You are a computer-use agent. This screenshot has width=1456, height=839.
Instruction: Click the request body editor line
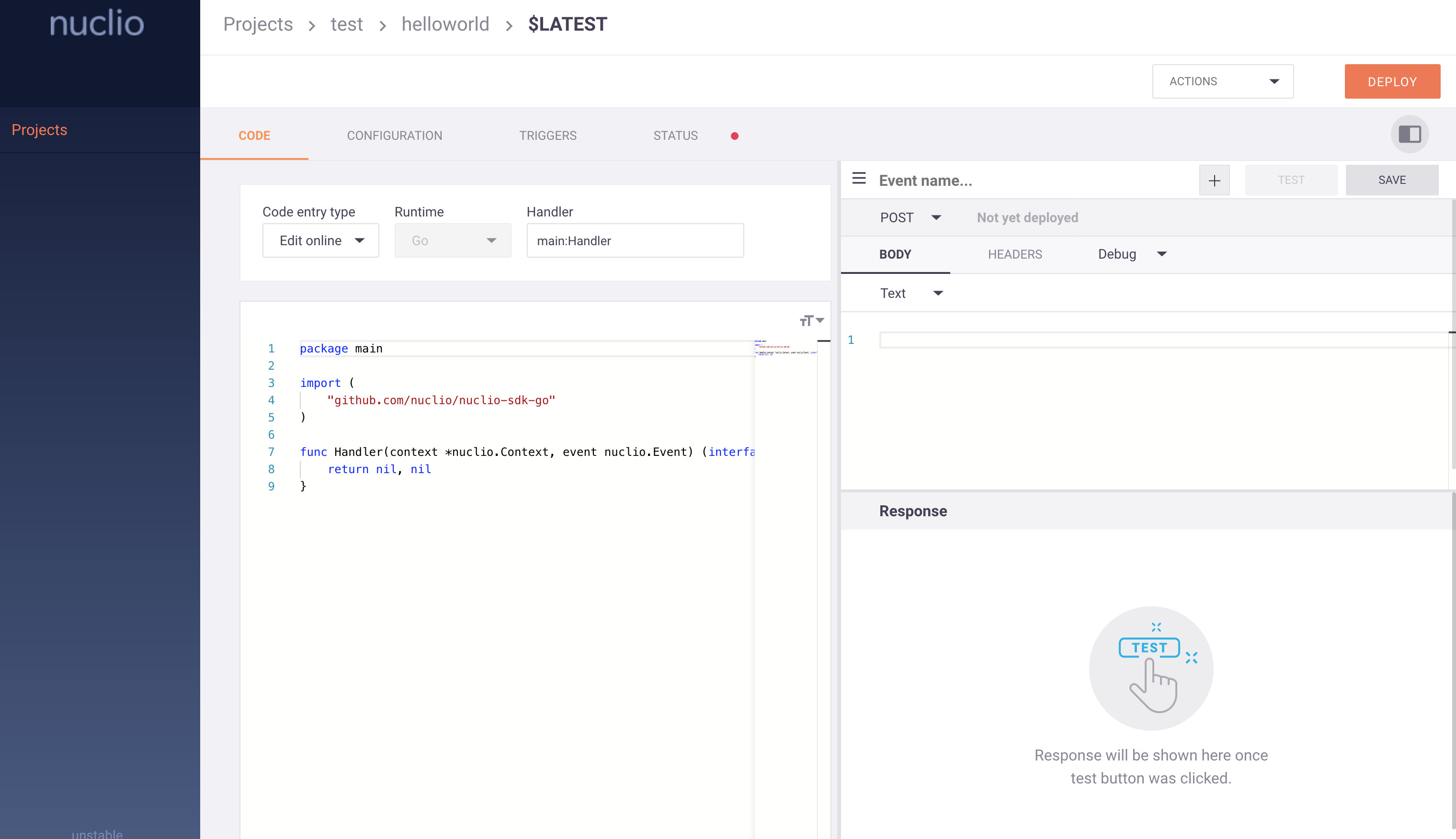[1163, 340]
